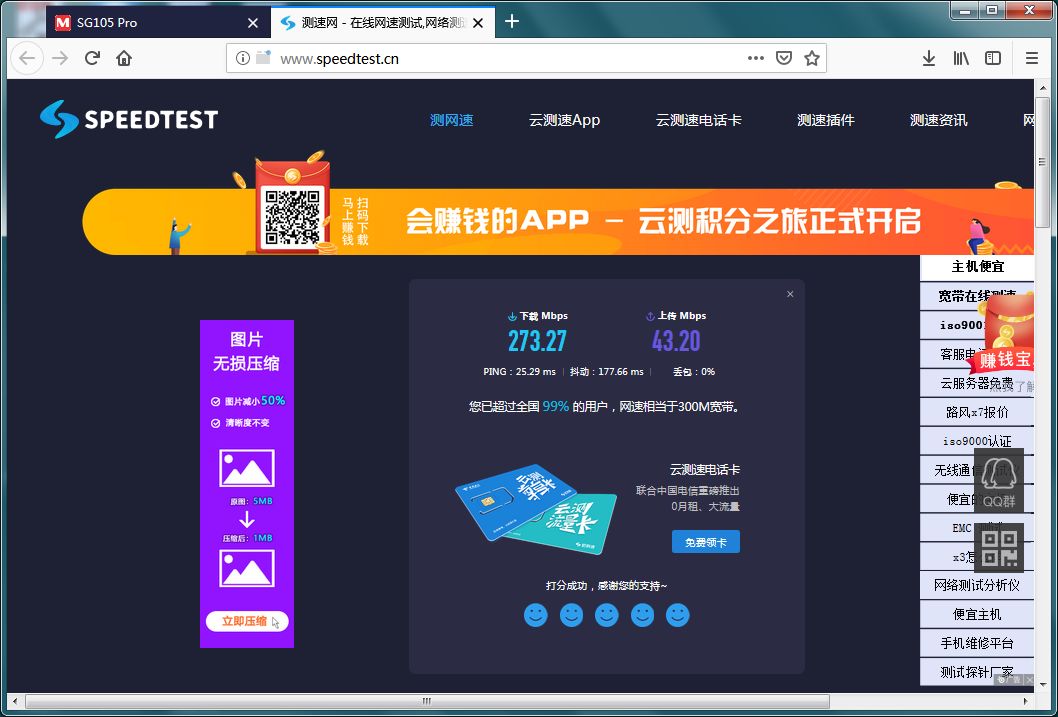Click the vertical scrollbar thumb
Viewport: 1058px width, 717px height.
click(1042, 163)
